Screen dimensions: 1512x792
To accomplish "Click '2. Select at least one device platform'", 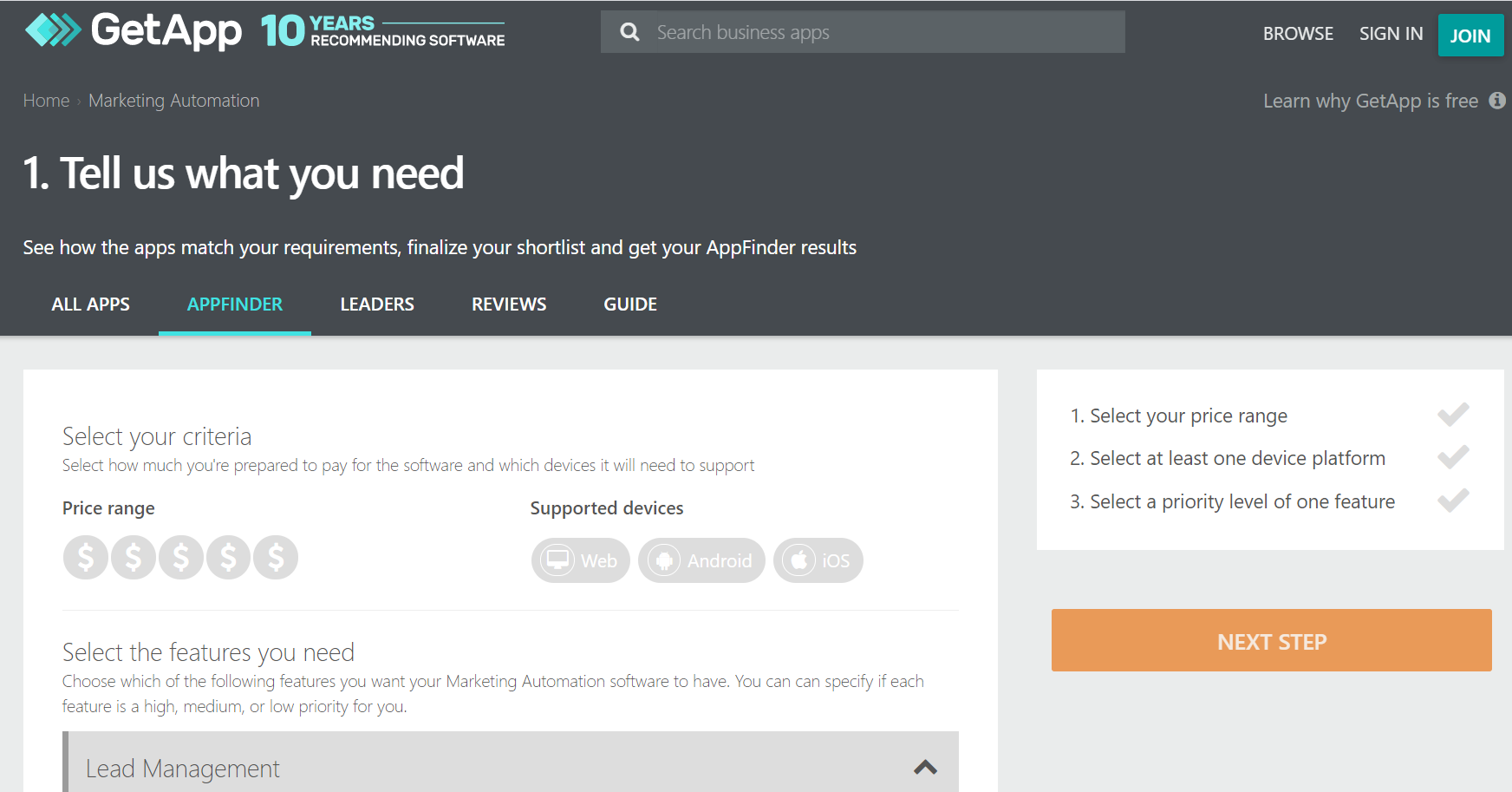I will point(1228,459).
